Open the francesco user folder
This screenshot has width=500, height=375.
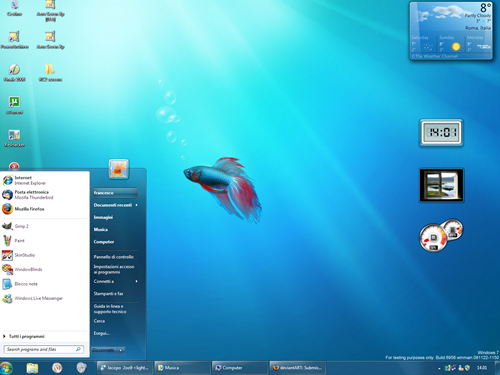115,193
